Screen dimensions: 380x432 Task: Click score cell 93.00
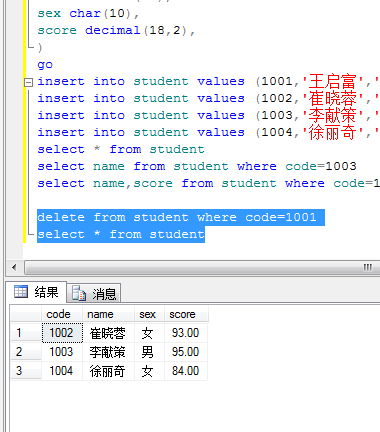click(186, 333)
